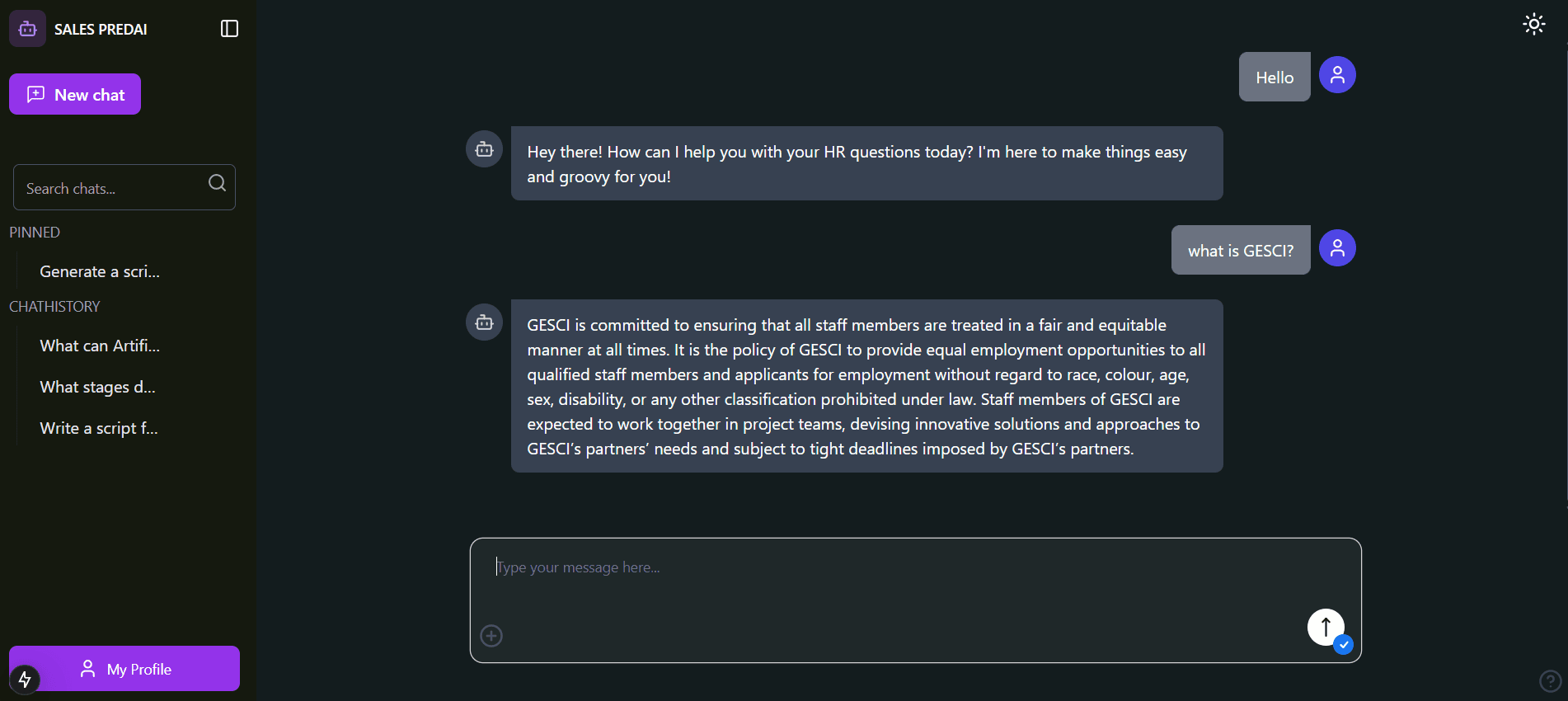Click the Sales PredAI robot logo icon

[x=27, y=29]
